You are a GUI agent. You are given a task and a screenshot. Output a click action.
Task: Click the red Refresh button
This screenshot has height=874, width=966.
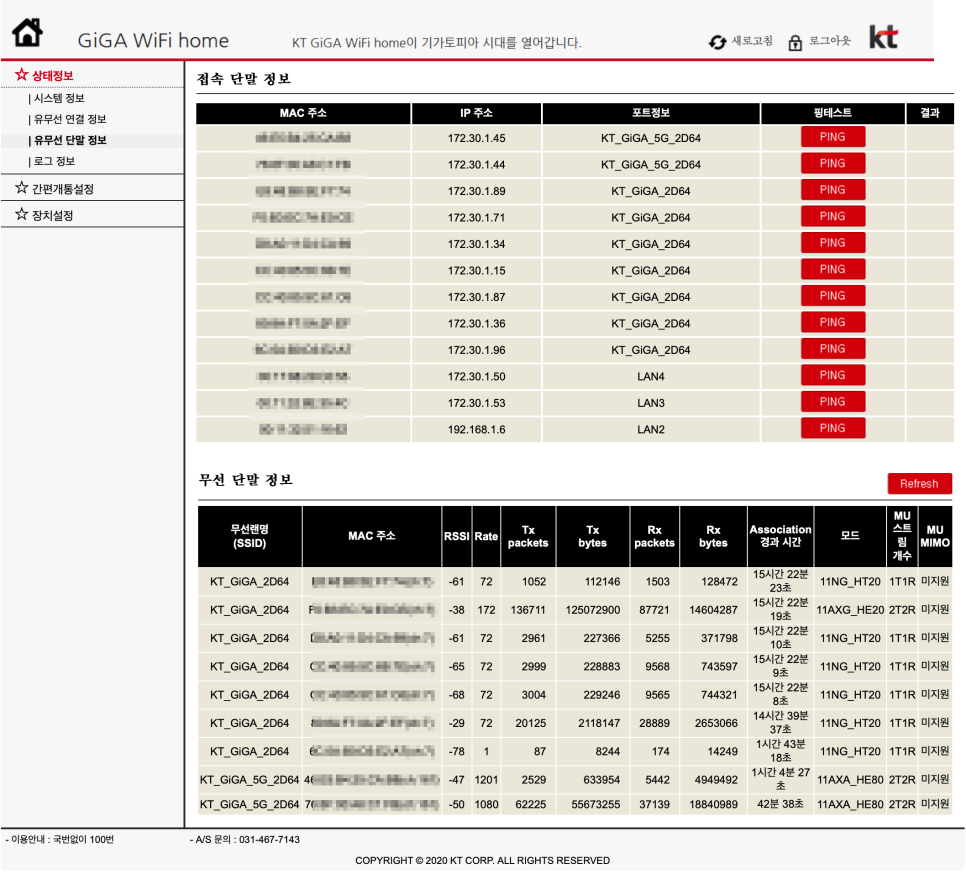(x=919, y=484)
